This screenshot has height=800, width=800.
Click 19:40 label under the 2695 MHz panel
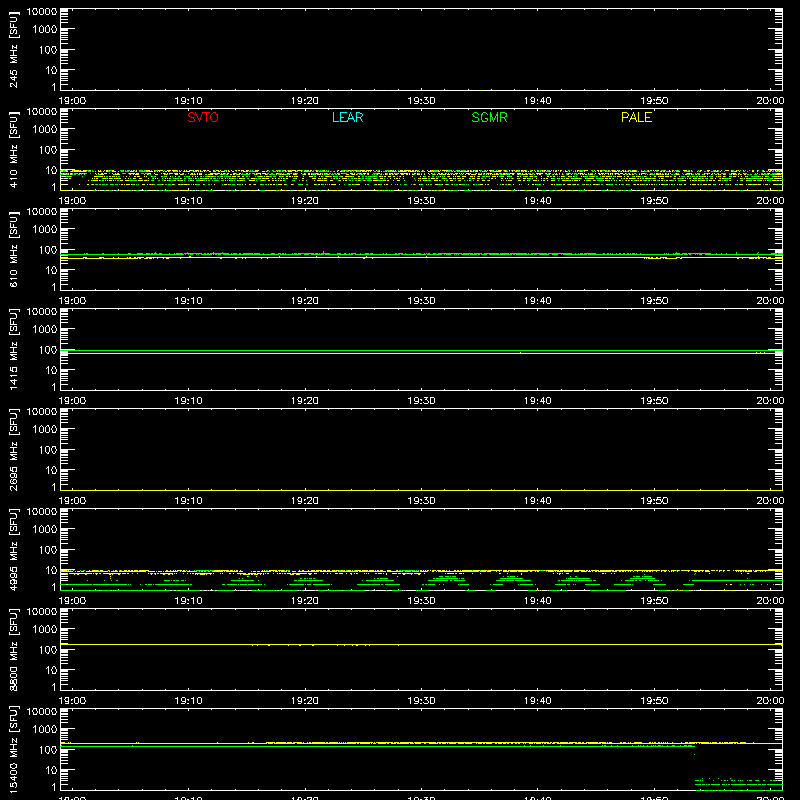(538, 501)
